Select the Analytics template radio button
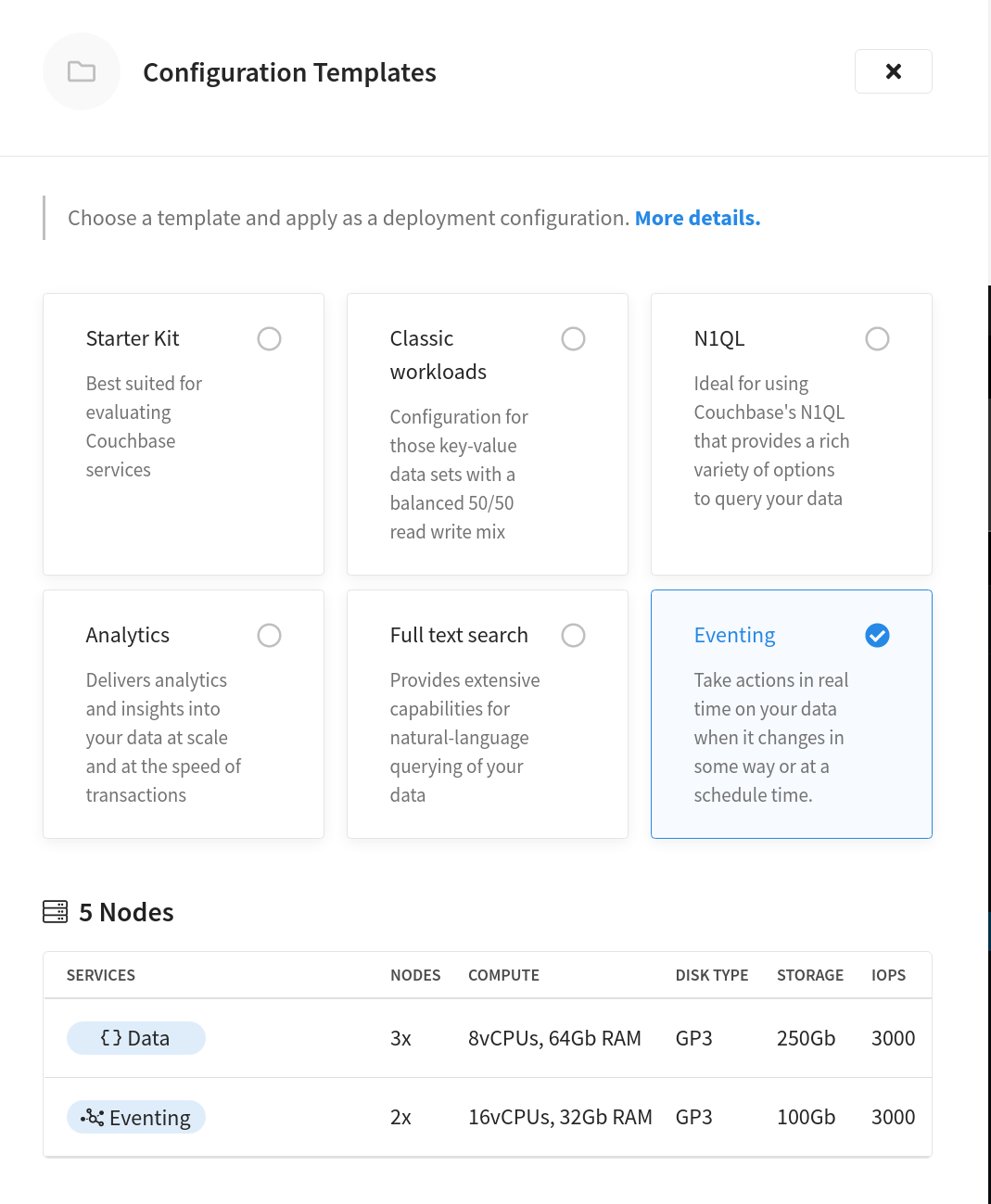 [x=269, y=635]
